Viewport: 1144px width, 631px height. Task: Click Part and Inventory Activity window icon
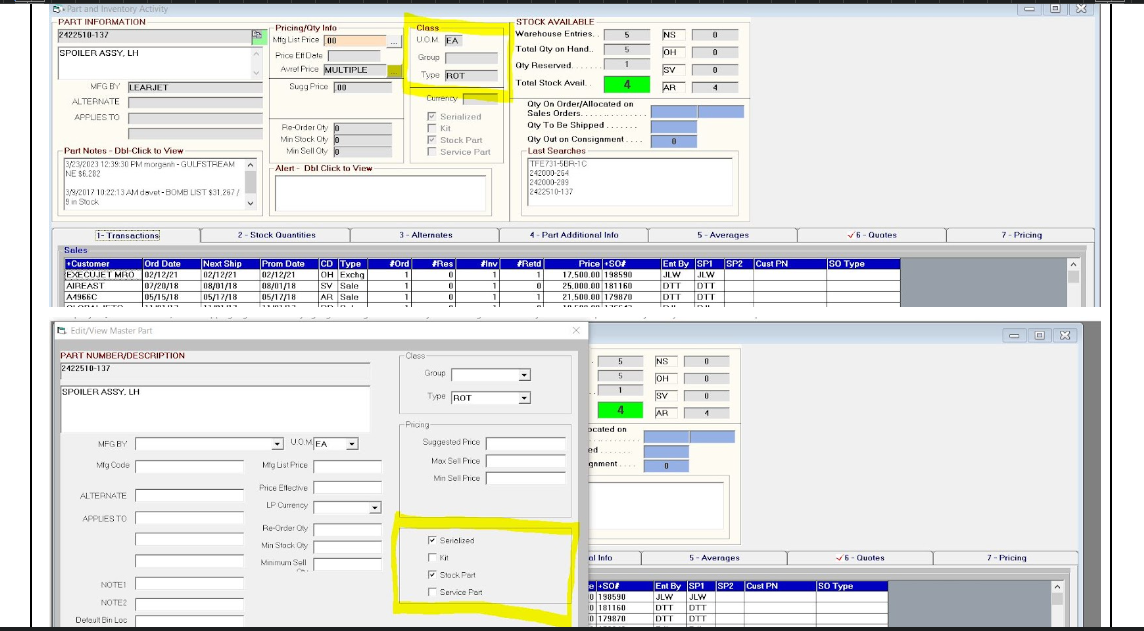point(57,8)
